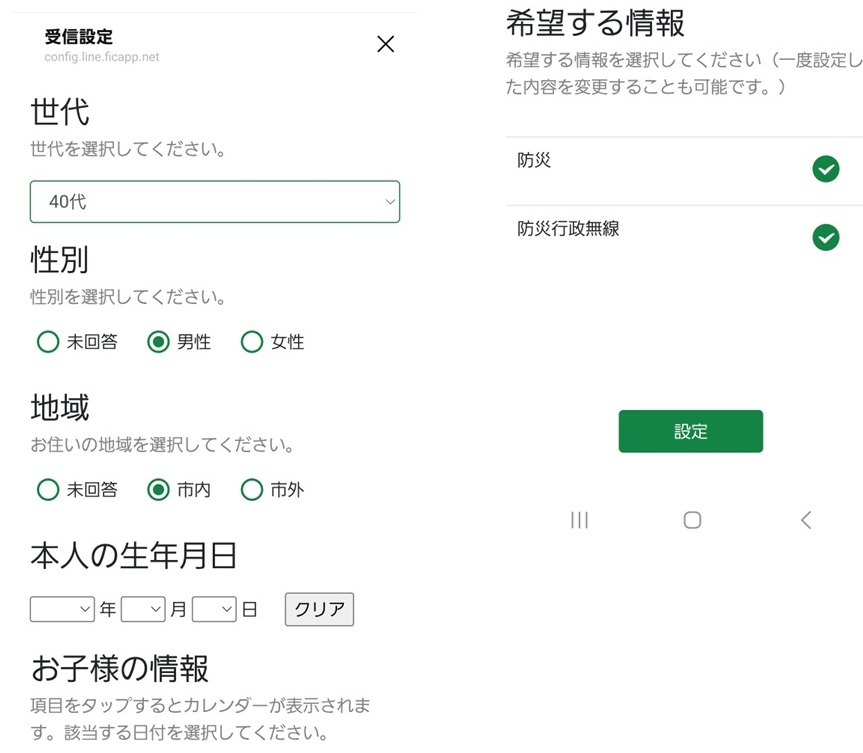Open the birth year (年) dropdown
The image size is (863, 753).
62,609
